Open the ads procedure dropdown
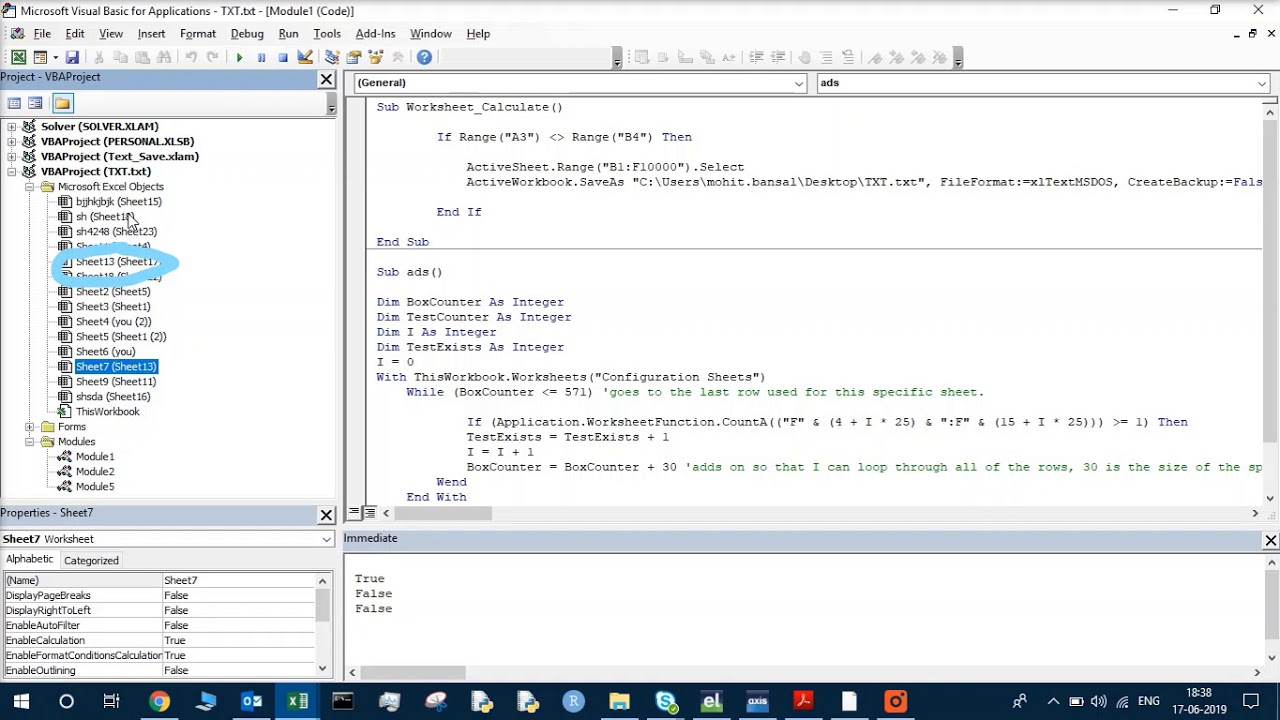 (x=1262, y=83)
